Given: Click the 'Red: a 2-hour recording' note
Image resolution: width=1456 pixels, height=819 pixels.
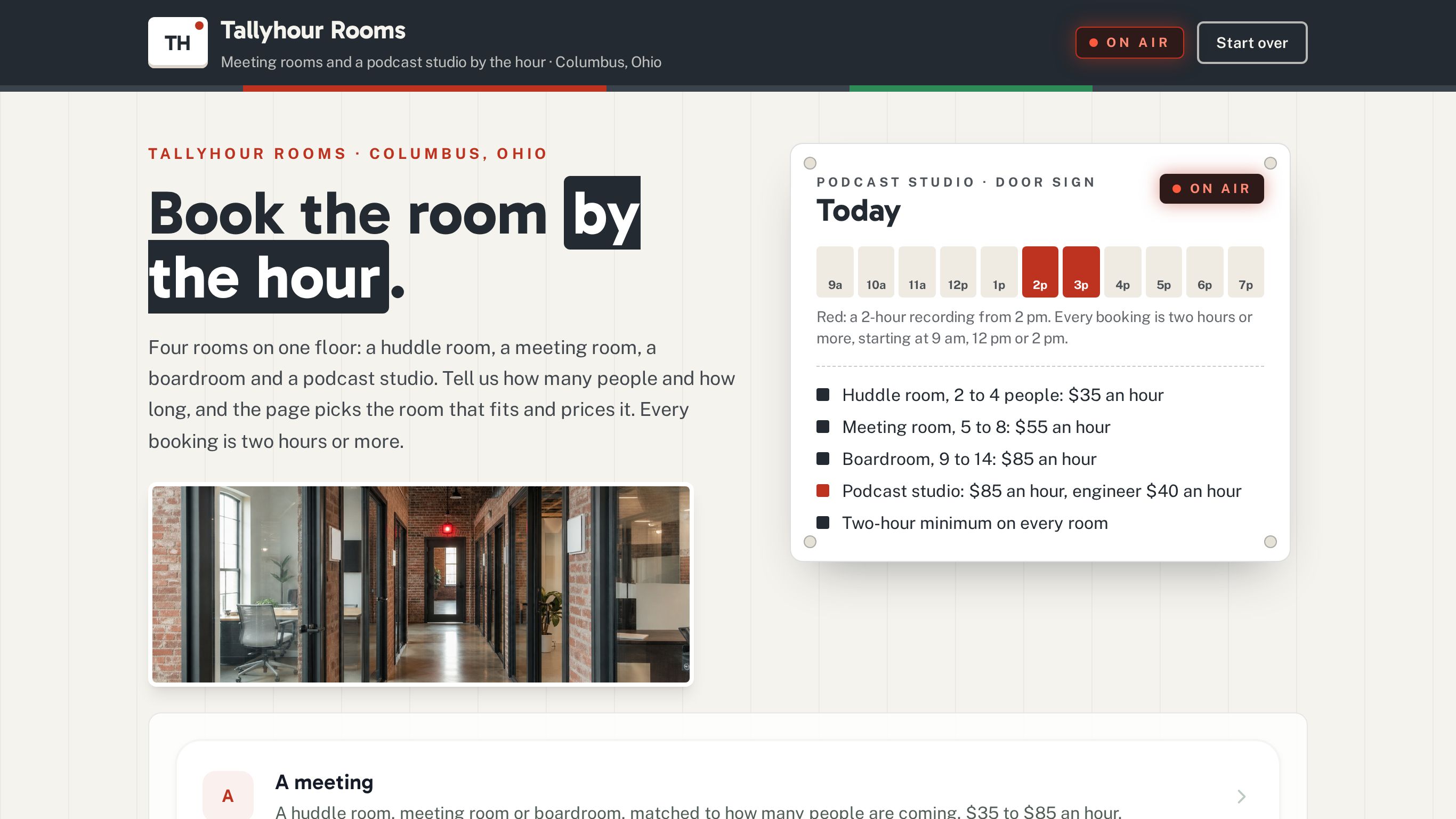Looking at the screenshot, I should point(1034,327).
